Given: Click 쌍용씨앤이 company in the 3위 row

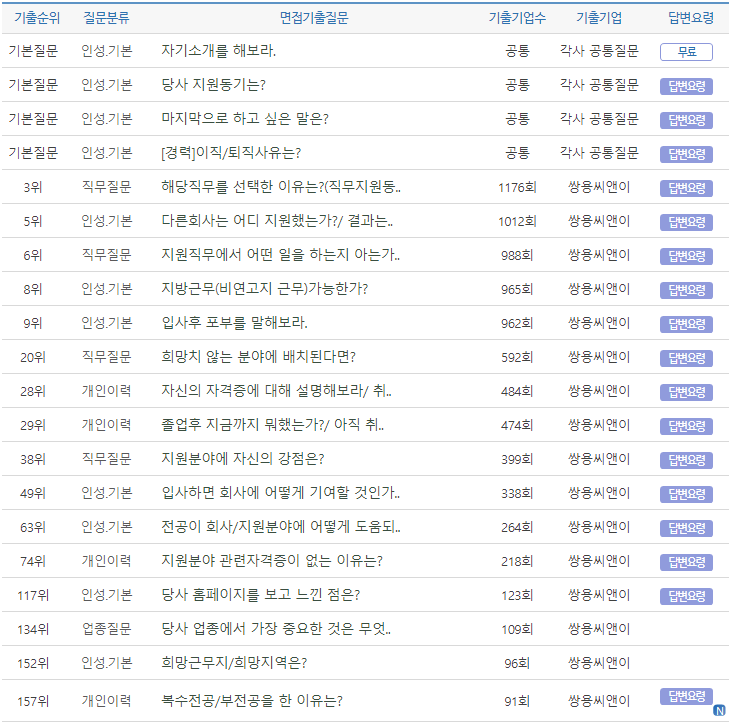Looking at the screenshot, I should pyautogui.click(x=599, y=187).
